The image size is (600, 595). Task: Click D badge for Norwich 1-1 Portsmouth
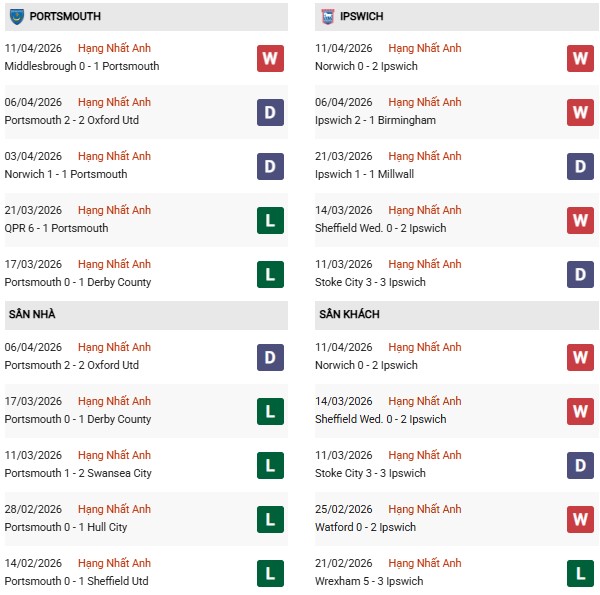[270, 166]
